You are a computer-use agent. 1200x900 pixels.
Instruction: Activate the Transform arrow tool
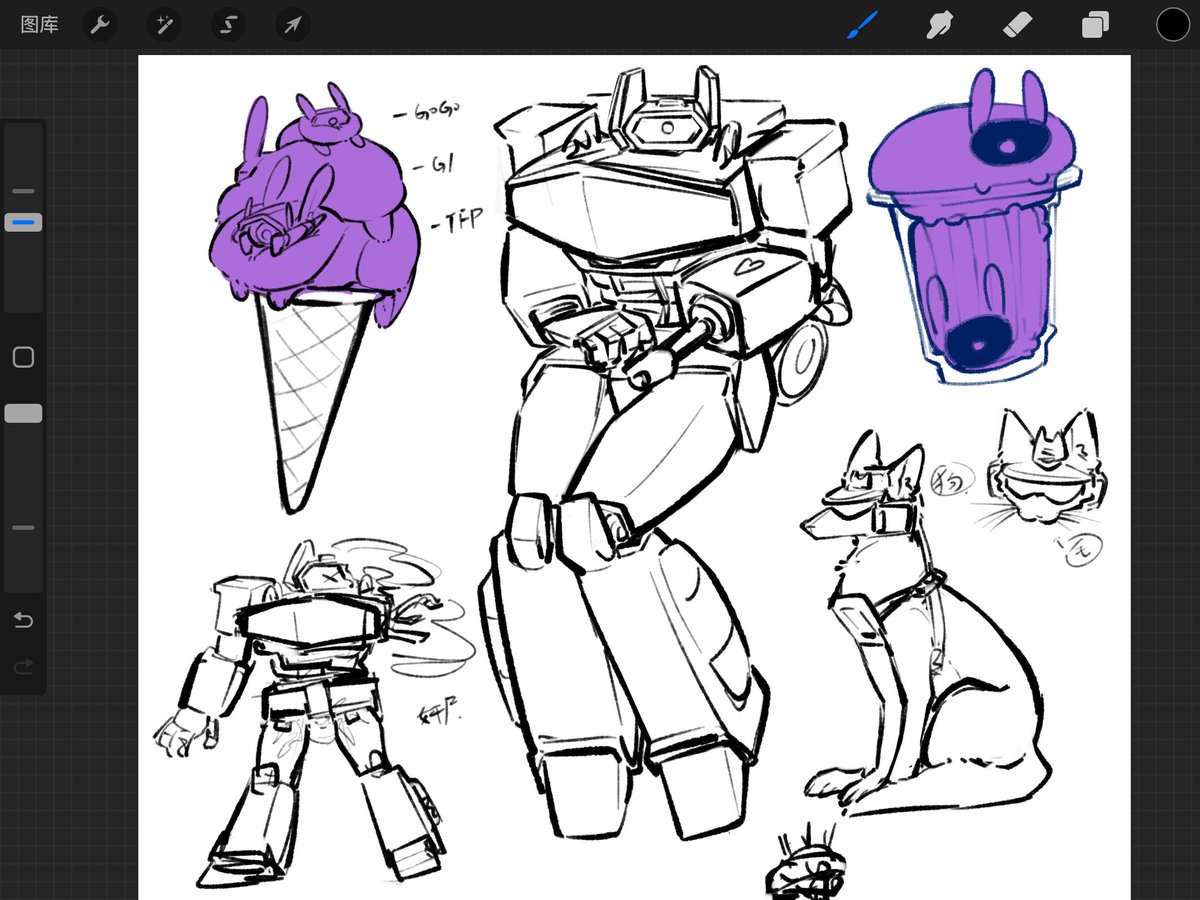coord(293,25)
